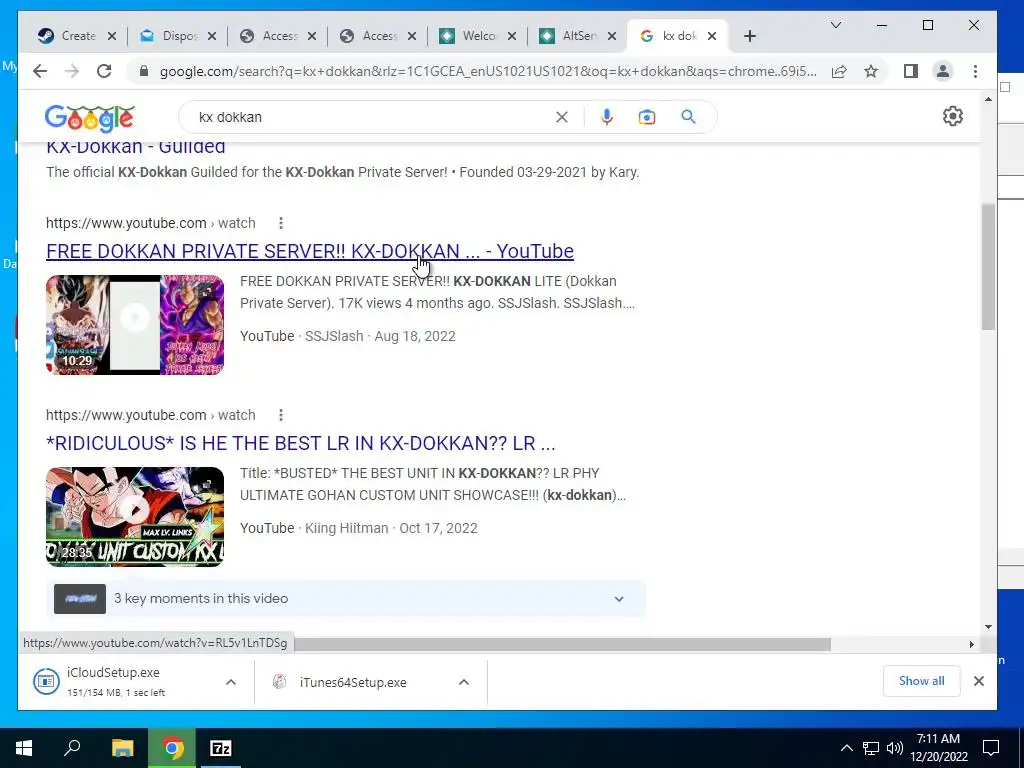Share this page from the address bar
The width and height of the screenshot is (1024, 768).
[x=839, y=71]
